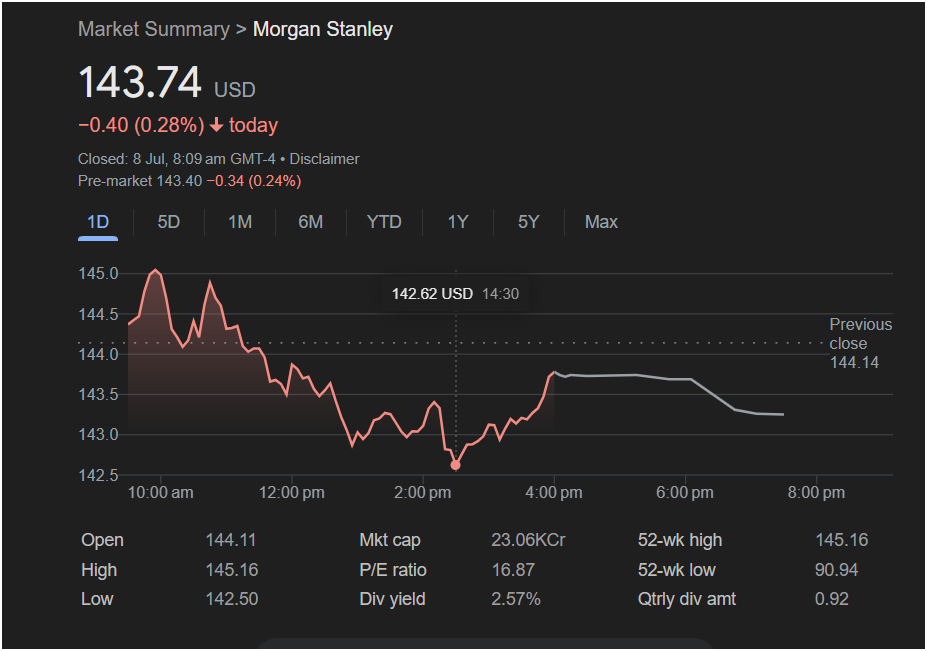The height and width of the screenshot is (651, 927).
Task: Click the Div yield label
Action: (x=392, y=599)
